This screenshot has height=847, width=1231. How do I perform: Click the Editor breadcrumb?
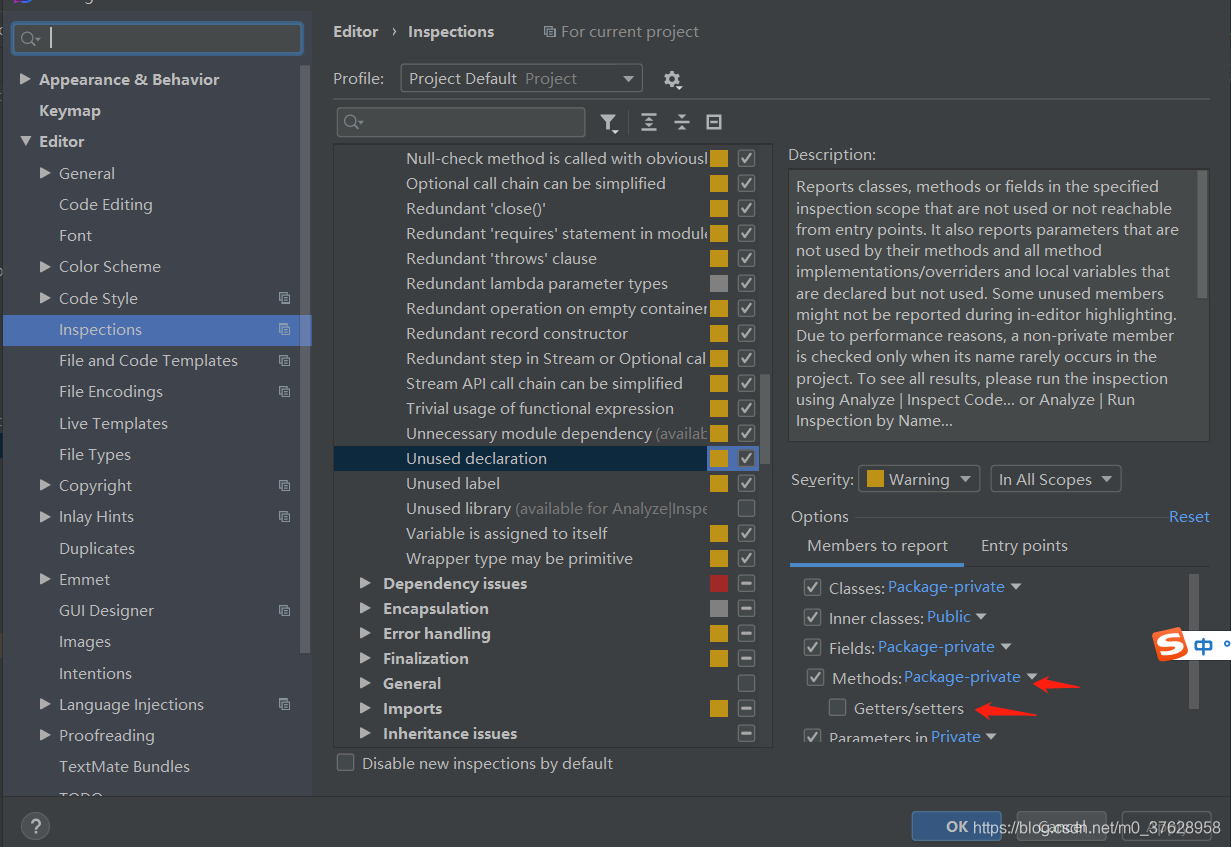click(356, 32)
